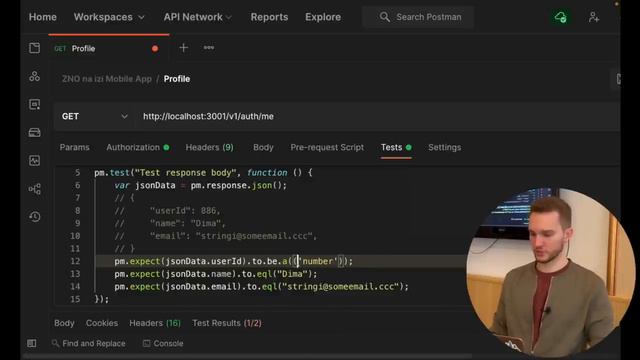Open the response Body tab
This screenshot has width=640, height=360.
64,323
